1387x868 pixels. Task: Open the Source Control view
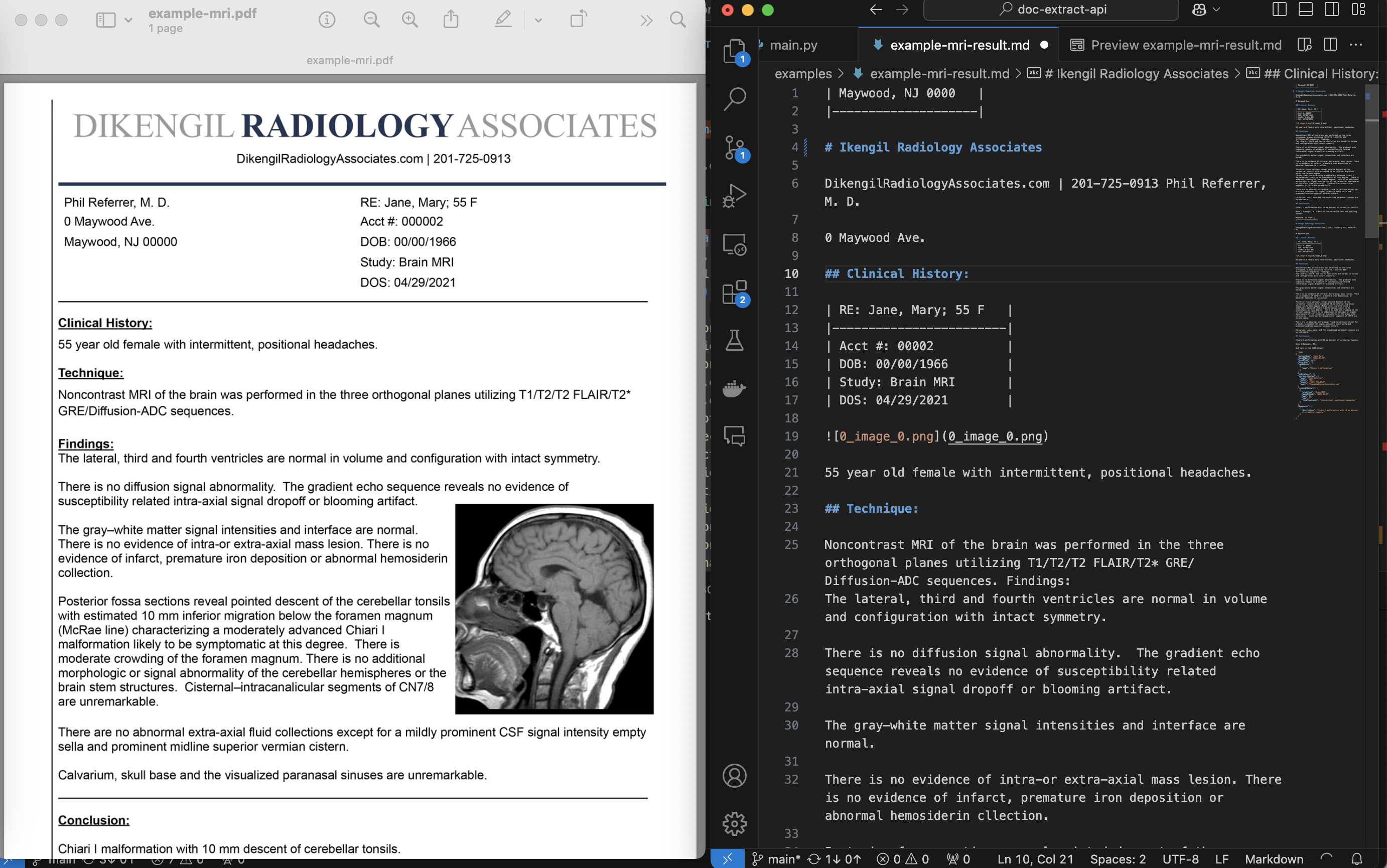(736, 148)
